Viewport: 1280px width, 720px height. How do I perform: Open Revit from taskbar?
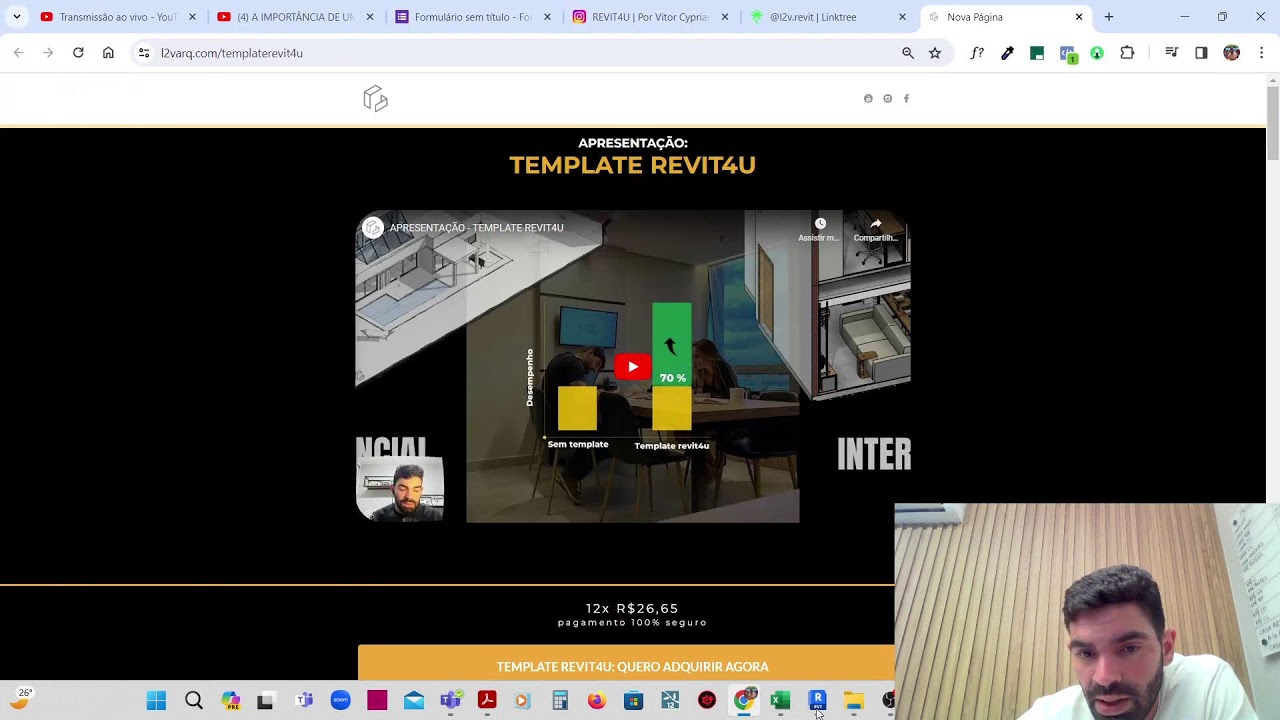pyautogui.click(x=817, y=700)
